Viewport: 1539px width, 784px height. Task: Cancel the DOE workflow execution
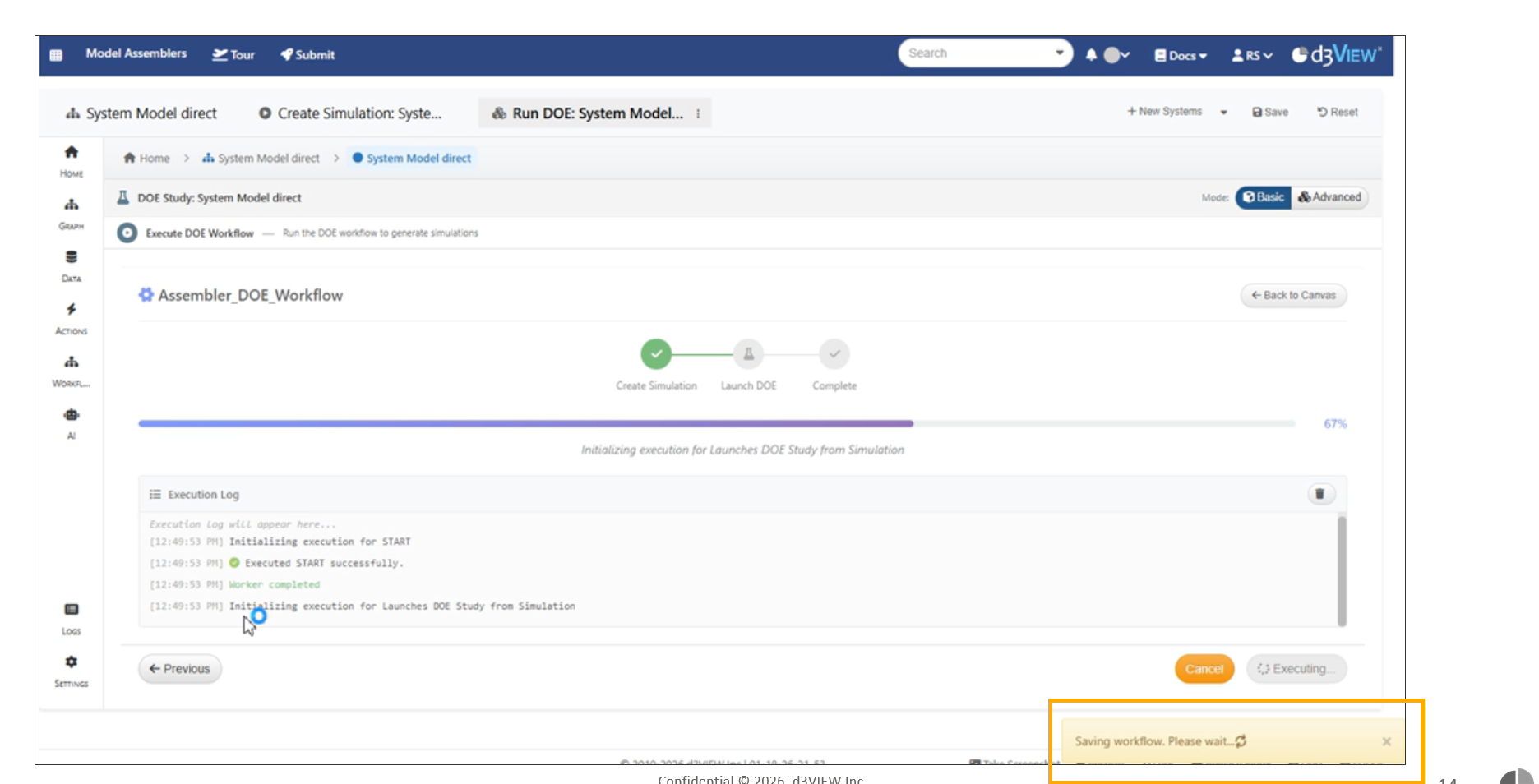click(1204, 669)
